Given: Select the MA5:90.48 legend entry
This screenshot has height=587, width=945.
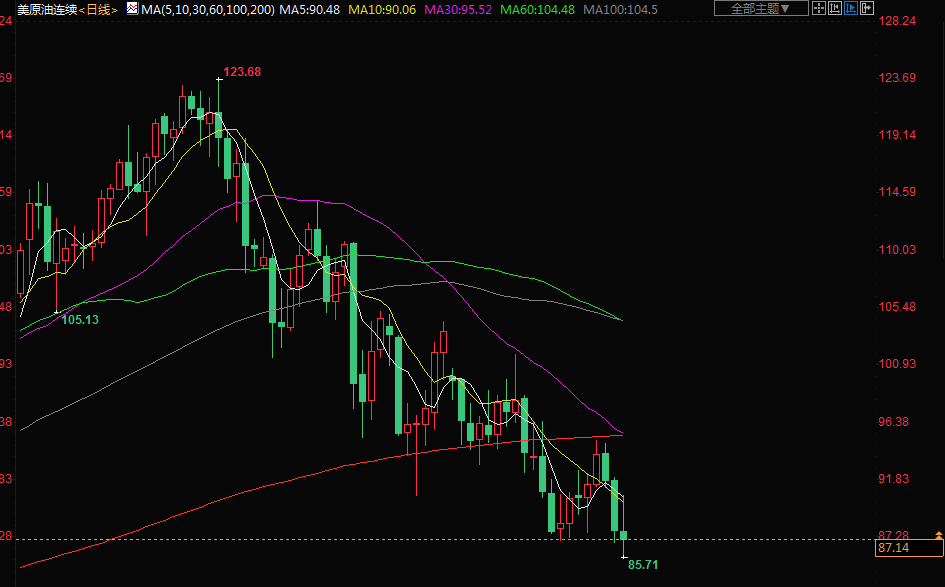Looking at the screenshot, I should point(309,9).
